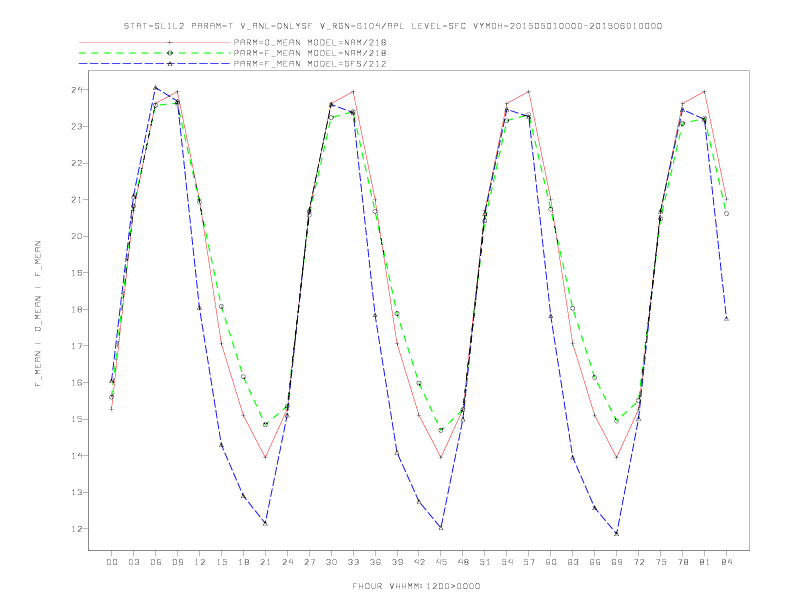792x612 pixels.
Task: Click x-axis tick label 39
Action: [x=397, y=562]
